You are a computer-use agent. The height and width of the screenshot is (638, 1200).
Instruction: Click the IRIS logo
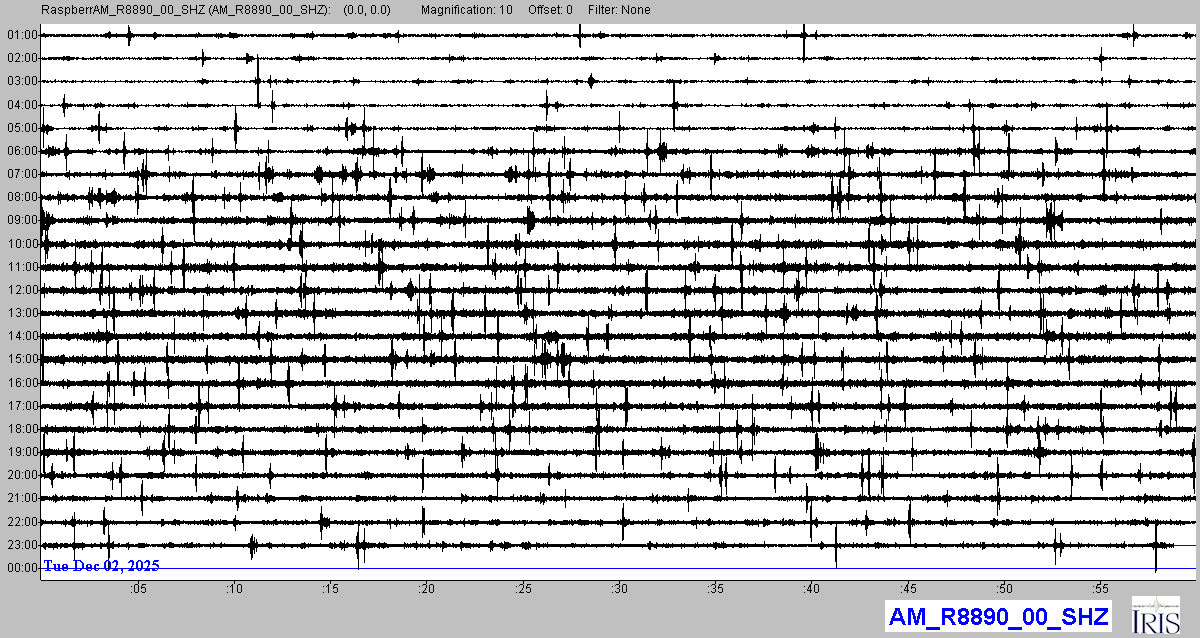pyautogui.click(x=1158, y=615)
